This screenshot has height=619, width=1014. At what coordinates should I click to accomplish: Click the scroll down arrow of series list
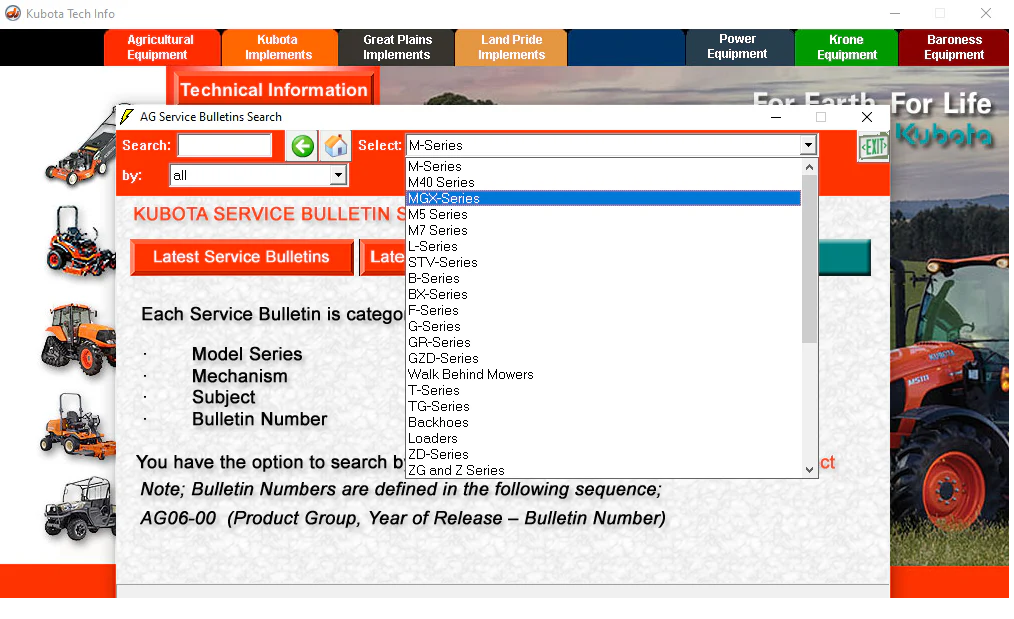[x=810, y=470]
